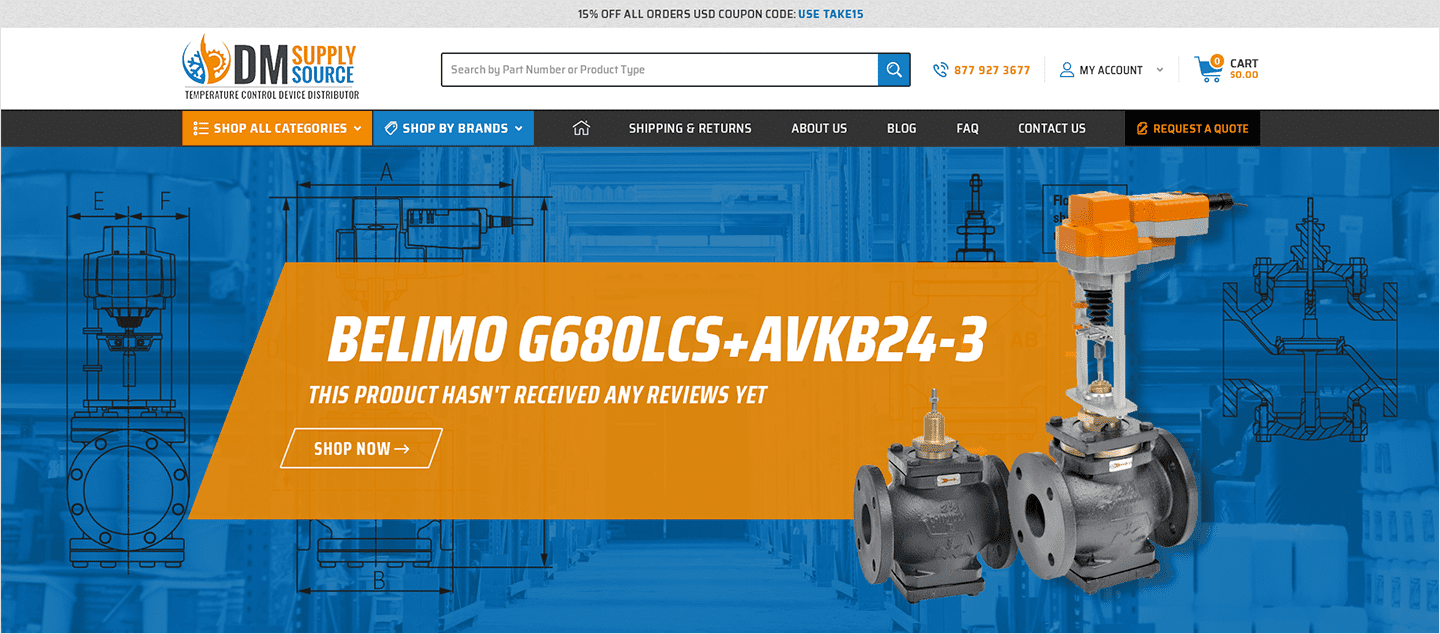This screenshot has height=634, width=1440.
Task: Expand the Shop By Brands dropdown
Action: (x=453, y=128)
